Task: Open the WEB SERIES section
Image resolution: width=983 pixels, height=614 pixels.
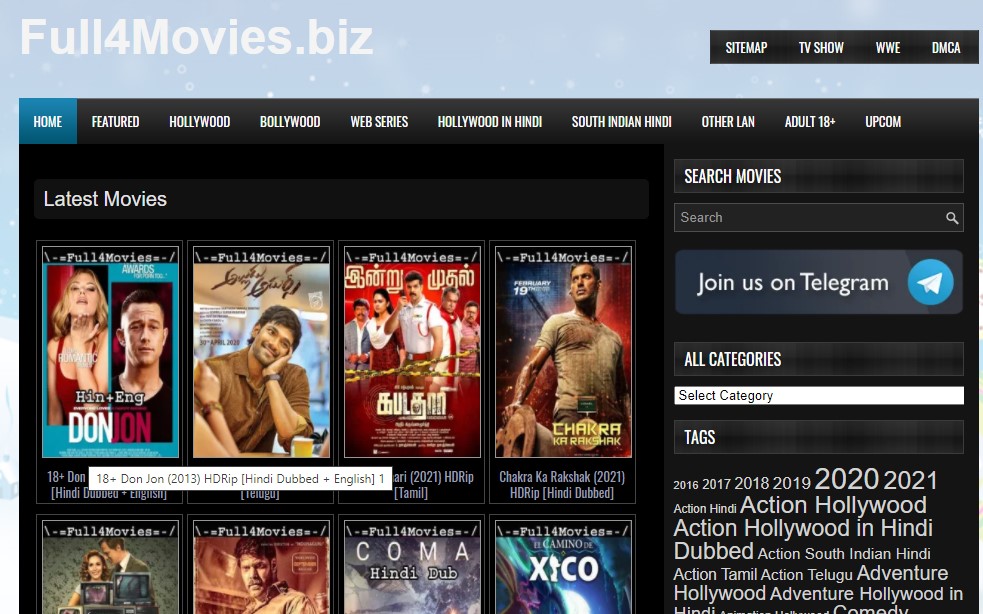Action: point(379,122)
